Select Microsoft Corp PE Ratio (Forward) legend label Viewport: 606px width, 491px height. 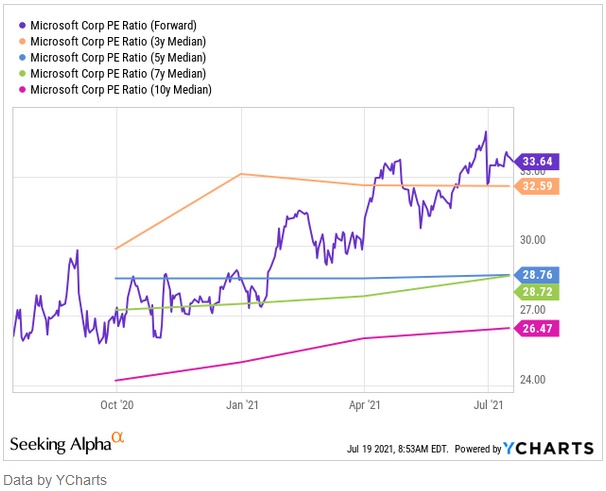click(x=125, y=25)
